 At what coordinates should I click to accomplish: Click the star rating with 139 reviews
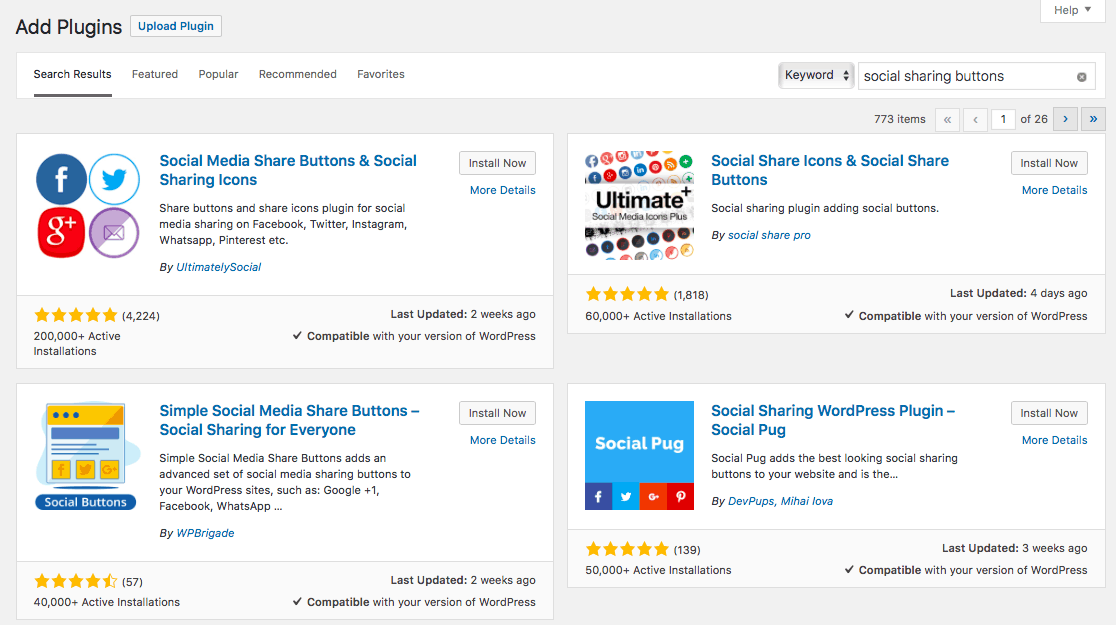(627, 549)
